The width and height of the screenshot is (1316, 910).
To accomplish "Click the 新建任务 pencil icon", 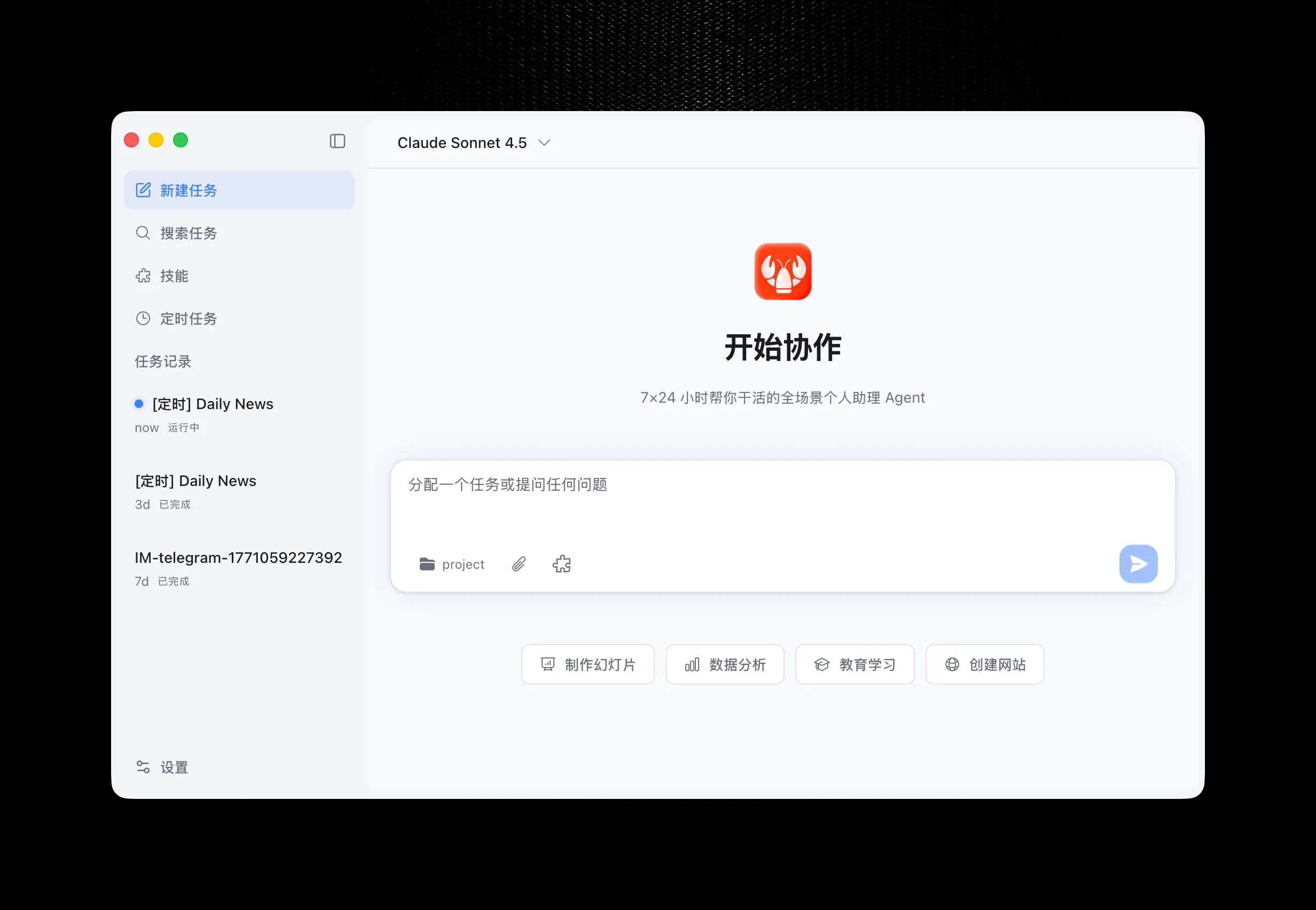I will pos(143,190).
